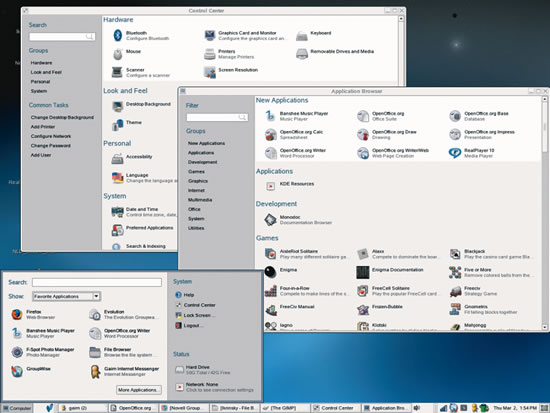This screenshot has height=413, width=550.
Task: Switch to OpenOffice.org taskbar entry
Action: click(x=133, y=408)
